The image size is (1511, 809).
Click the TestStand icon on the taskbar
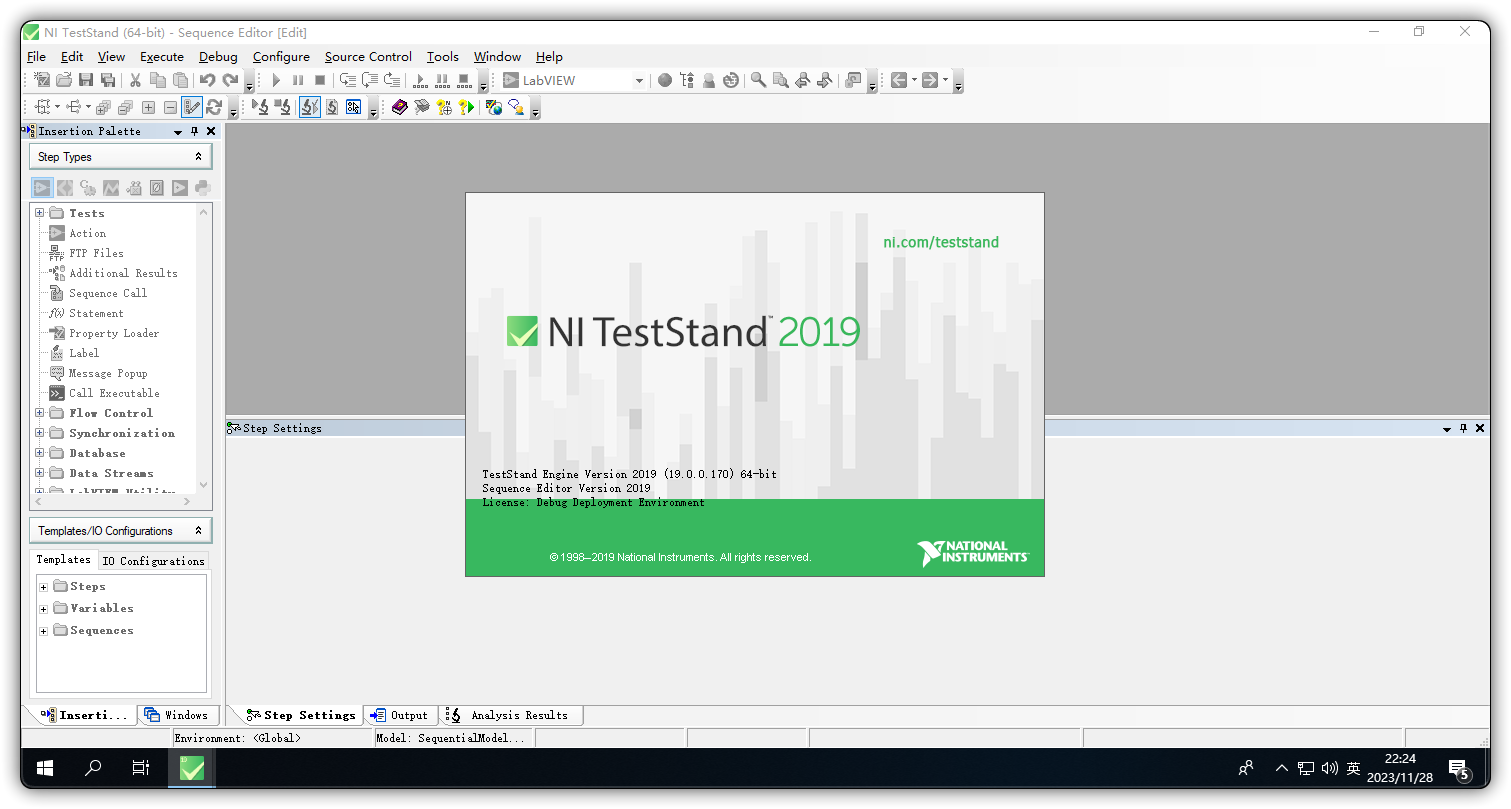click(x=190, y=768)
